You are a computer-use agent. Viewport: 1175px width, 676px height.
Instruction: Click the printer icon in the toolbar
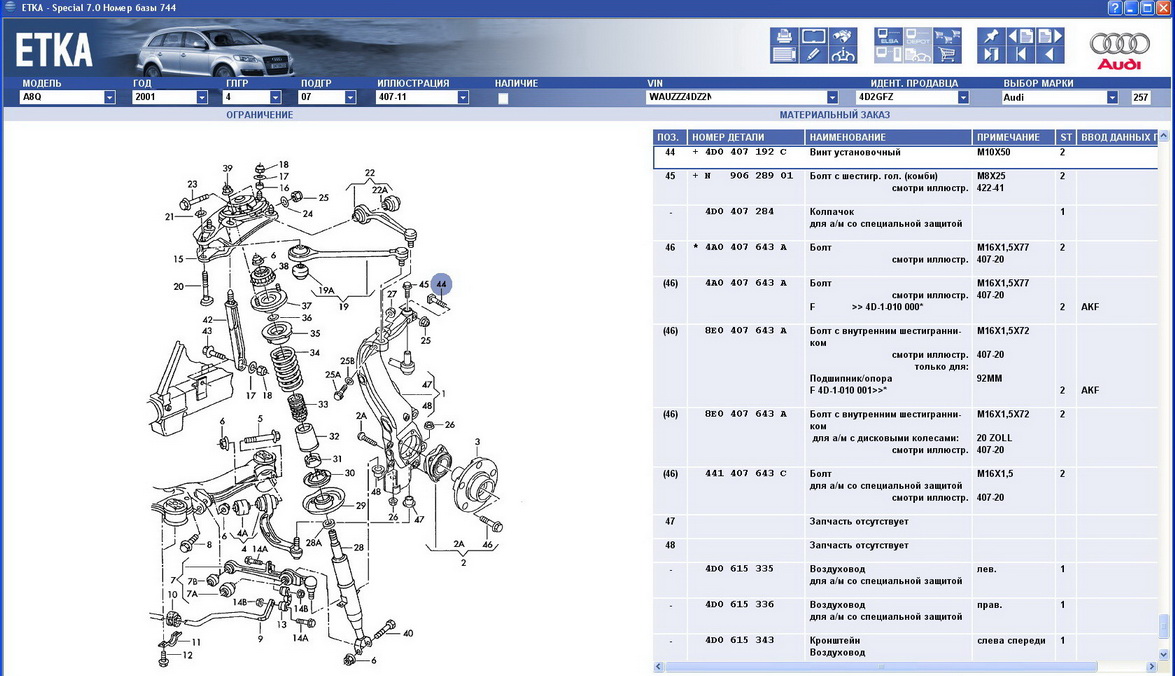pos(784,37)
